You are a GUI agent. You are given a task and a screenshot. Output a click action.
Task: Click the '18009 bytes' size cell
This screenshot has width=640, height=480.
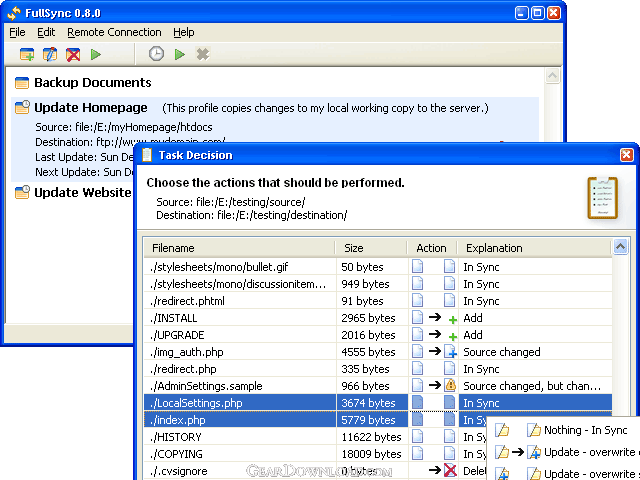371,454
